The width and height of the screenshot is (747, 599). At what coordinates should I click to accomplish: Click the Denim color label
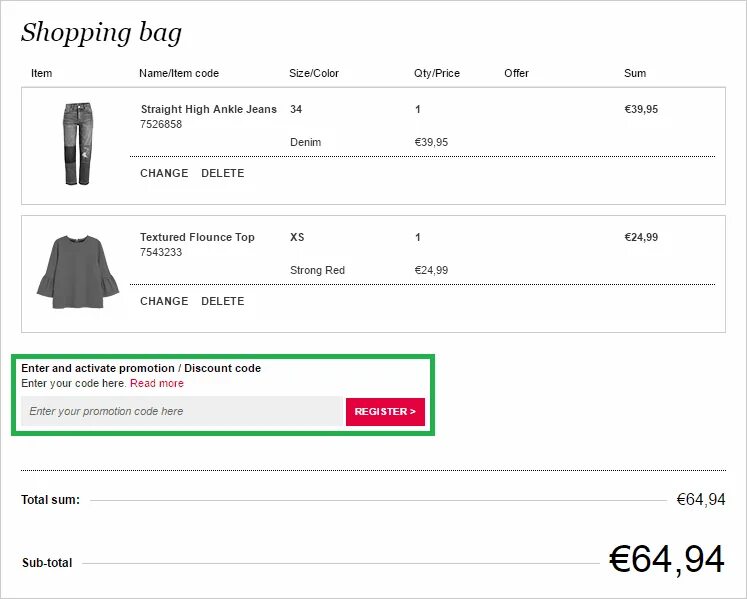305,142
